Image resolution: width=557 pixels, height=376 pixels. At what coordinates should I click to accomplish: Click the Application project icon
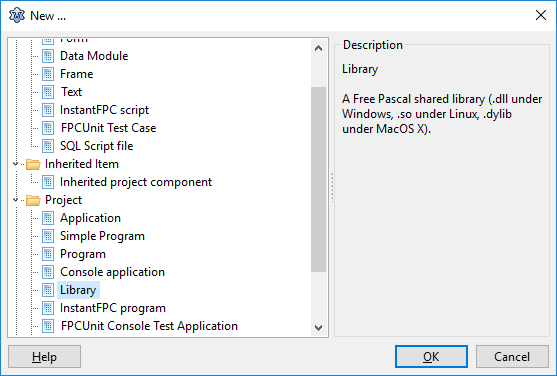click(48, 218)
